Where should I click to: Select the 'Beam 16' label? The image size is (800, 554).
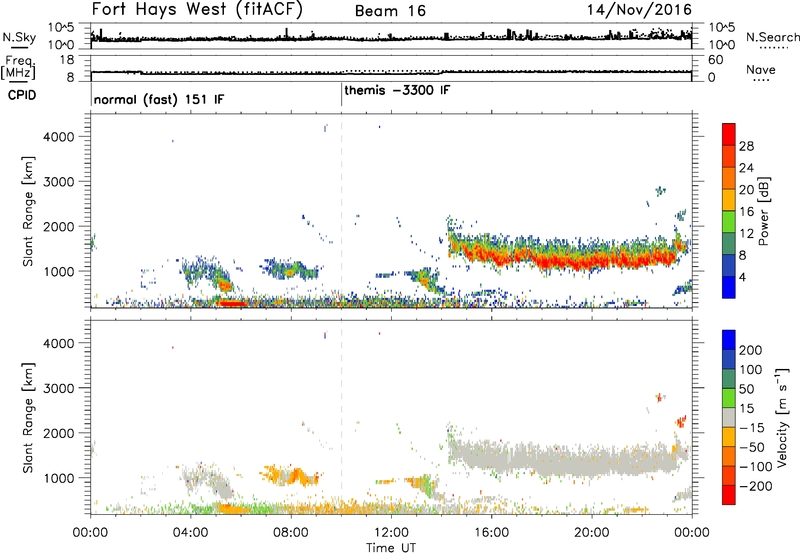[x=390, y=11]
